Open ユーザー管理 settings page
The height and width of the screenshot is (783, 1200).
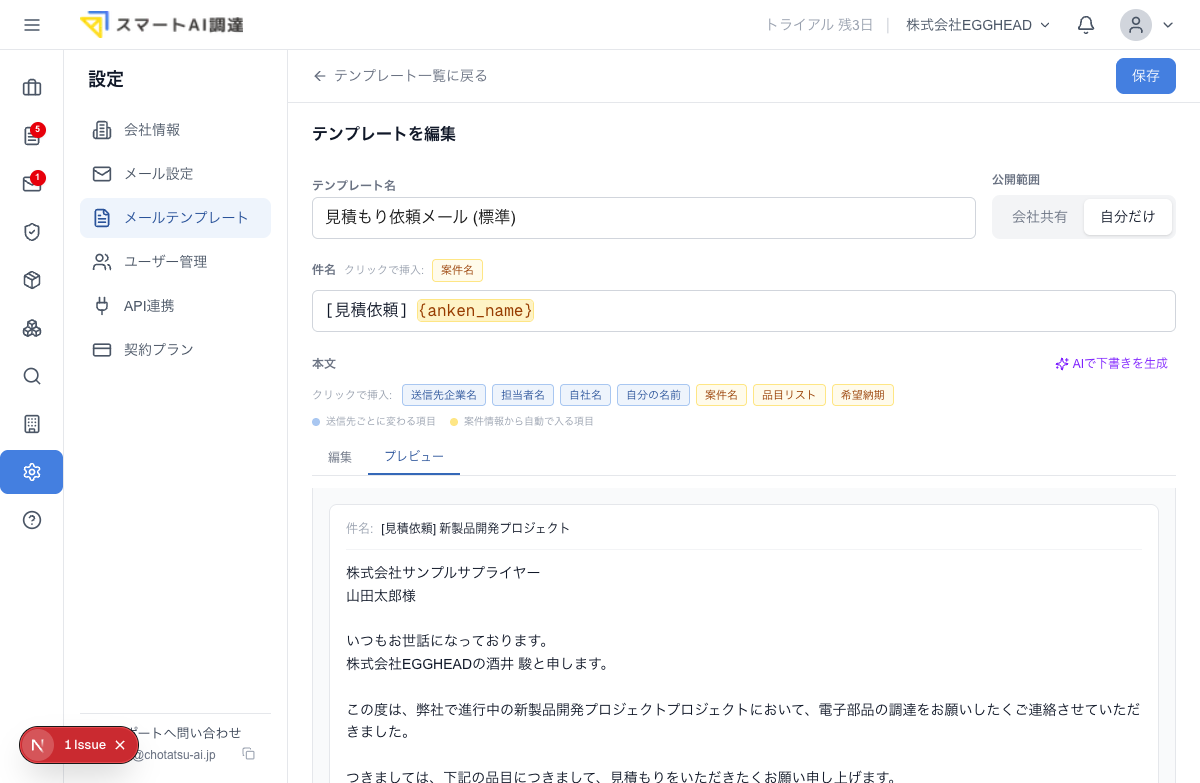175,262
